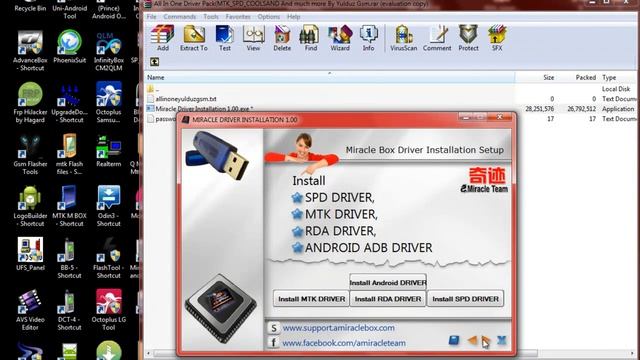The image size is (640, 360).
Task: Open the FlashTool Shortcut desktop icon
Action: (x=109, y=258)
